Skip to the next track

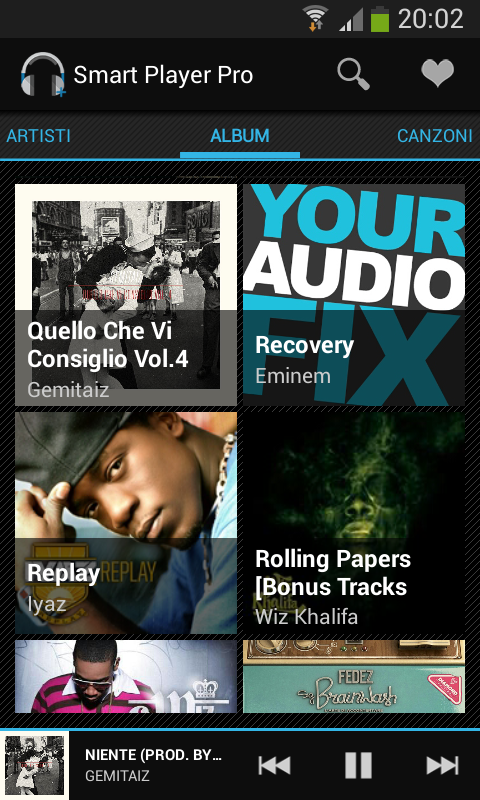[442, 765]
